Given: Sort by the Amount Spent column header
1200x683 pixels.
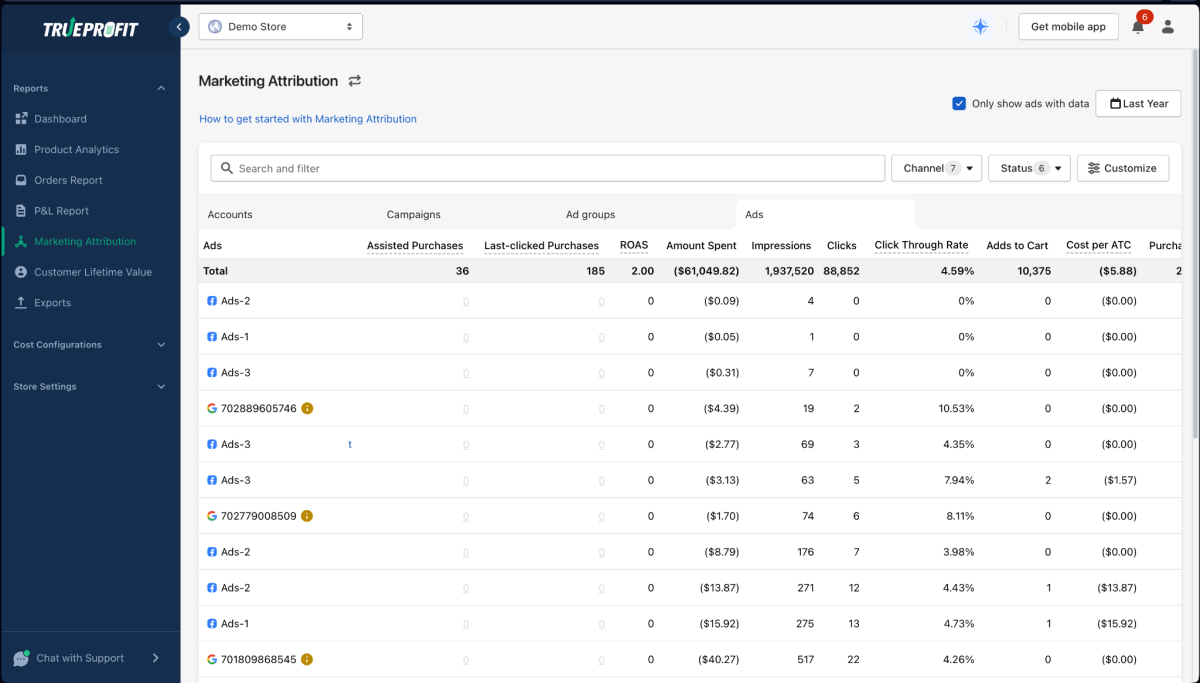Looking at the screenshot, I should coord(701,245).
